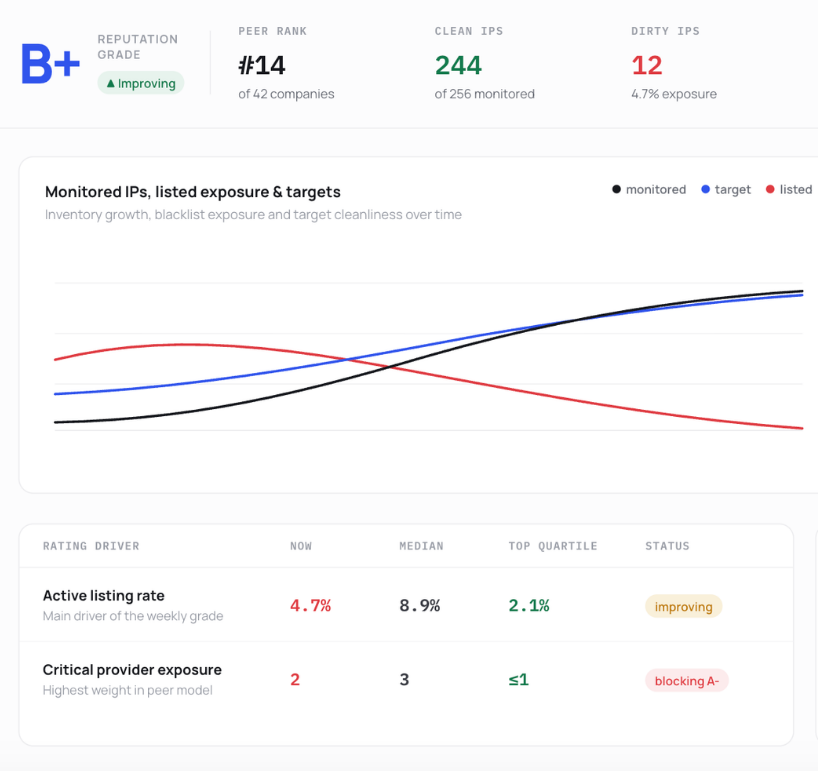Toggle the monitored legend dot
The image size is (818, 772).
(617, 189)
